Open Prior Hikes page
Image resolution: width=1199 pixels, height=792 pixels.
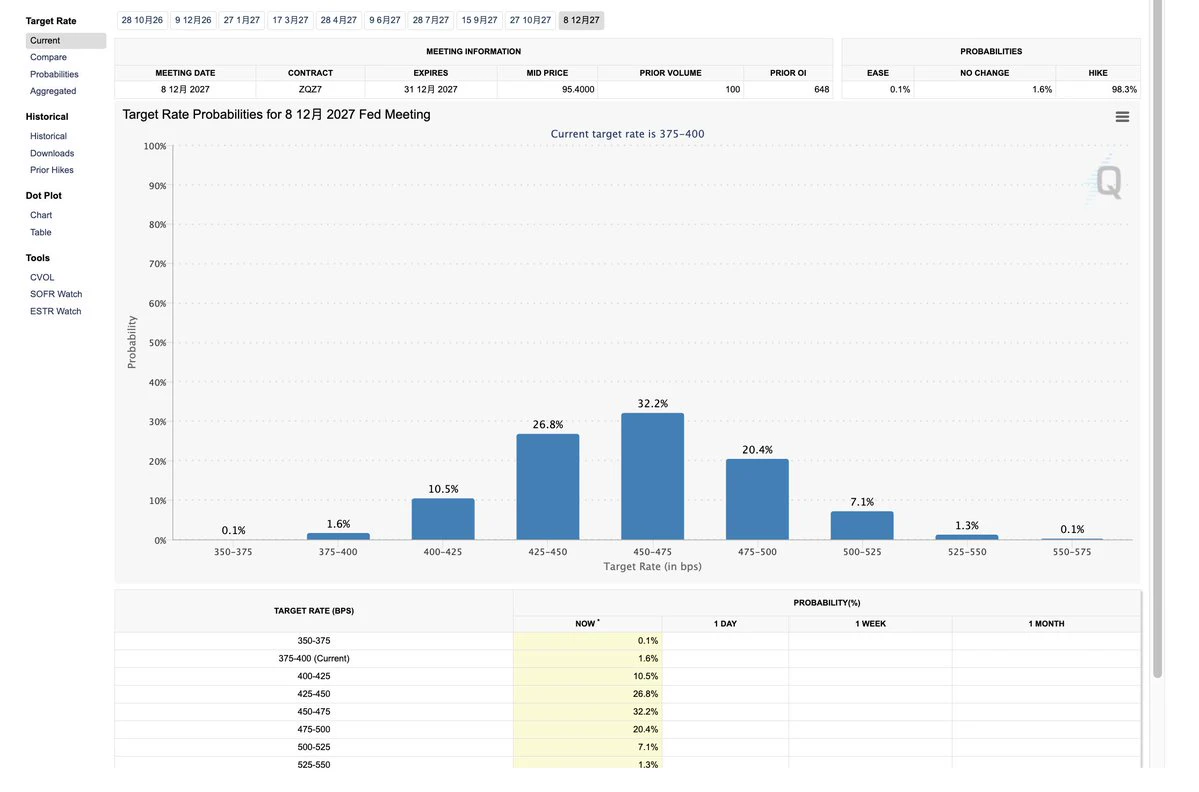click(x=52, y=170)
